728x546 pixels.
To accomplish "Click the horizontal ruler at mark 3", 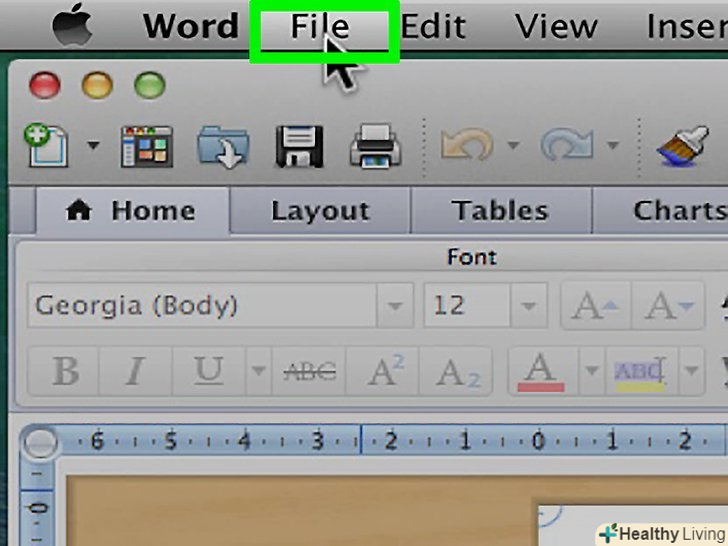I will (318, 441).
